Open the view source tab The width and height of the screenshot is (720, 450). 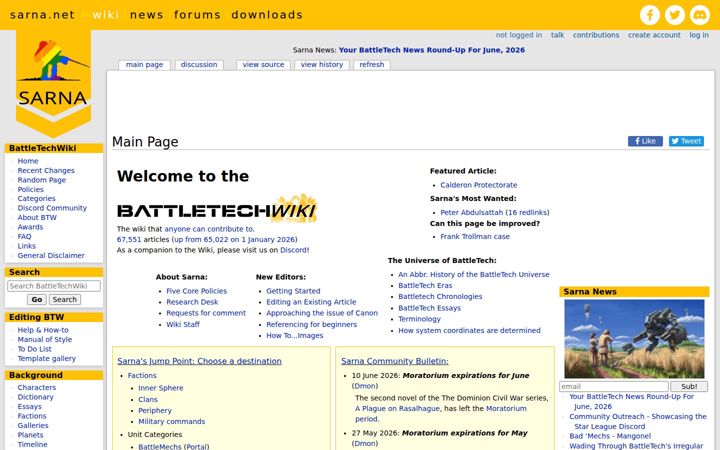(264, 65)
